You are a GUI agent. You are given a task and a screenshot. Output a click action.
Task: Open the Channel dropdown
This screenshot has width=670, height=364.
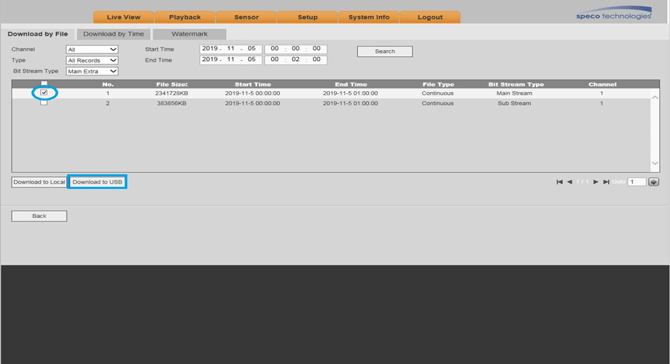pyautogui.click(x=92, y=50)
